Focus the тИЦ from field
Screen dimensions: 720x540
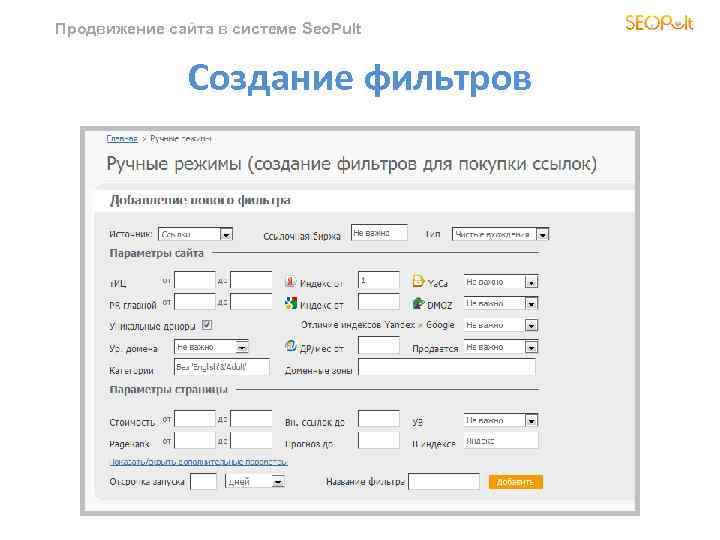click(195, 280)
